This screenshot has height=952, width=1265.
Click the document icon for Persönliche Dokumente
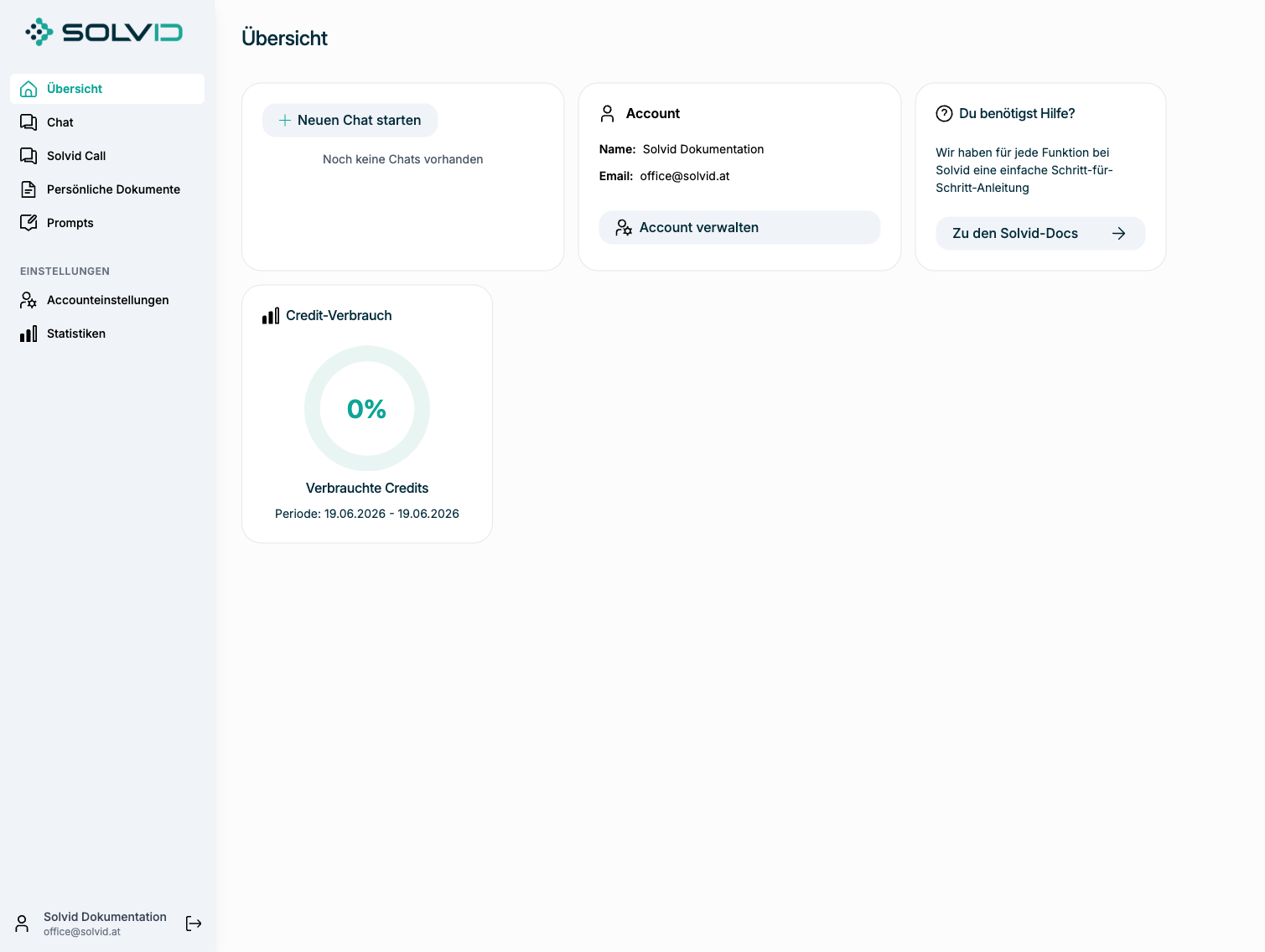[29, 189]
